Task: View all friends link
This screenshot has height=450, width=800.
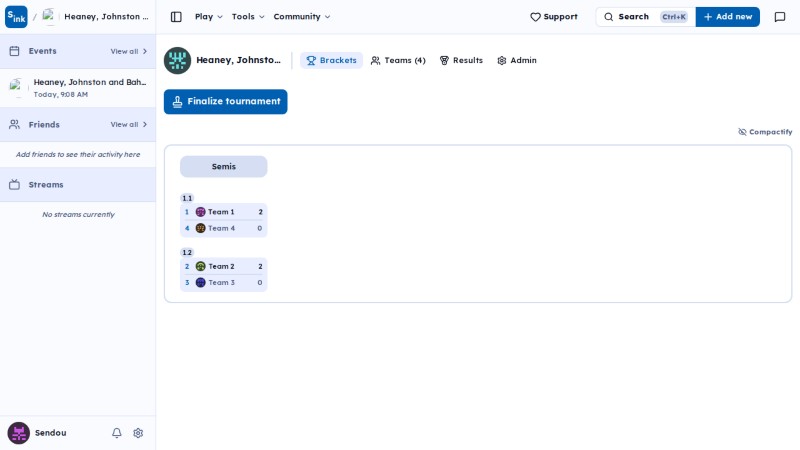Action: click(x=129, y=124)
